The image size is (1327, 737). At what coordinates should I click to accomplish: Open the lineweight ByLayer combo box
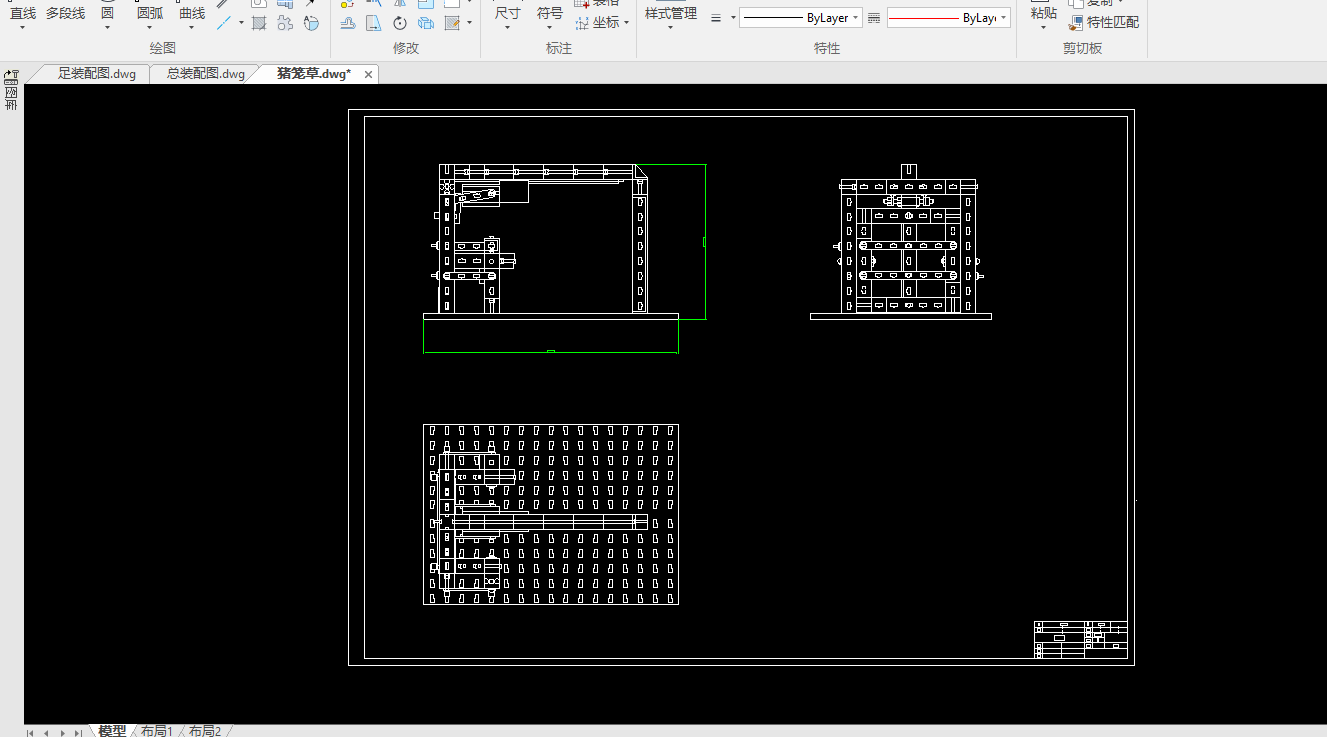[800, 18]
